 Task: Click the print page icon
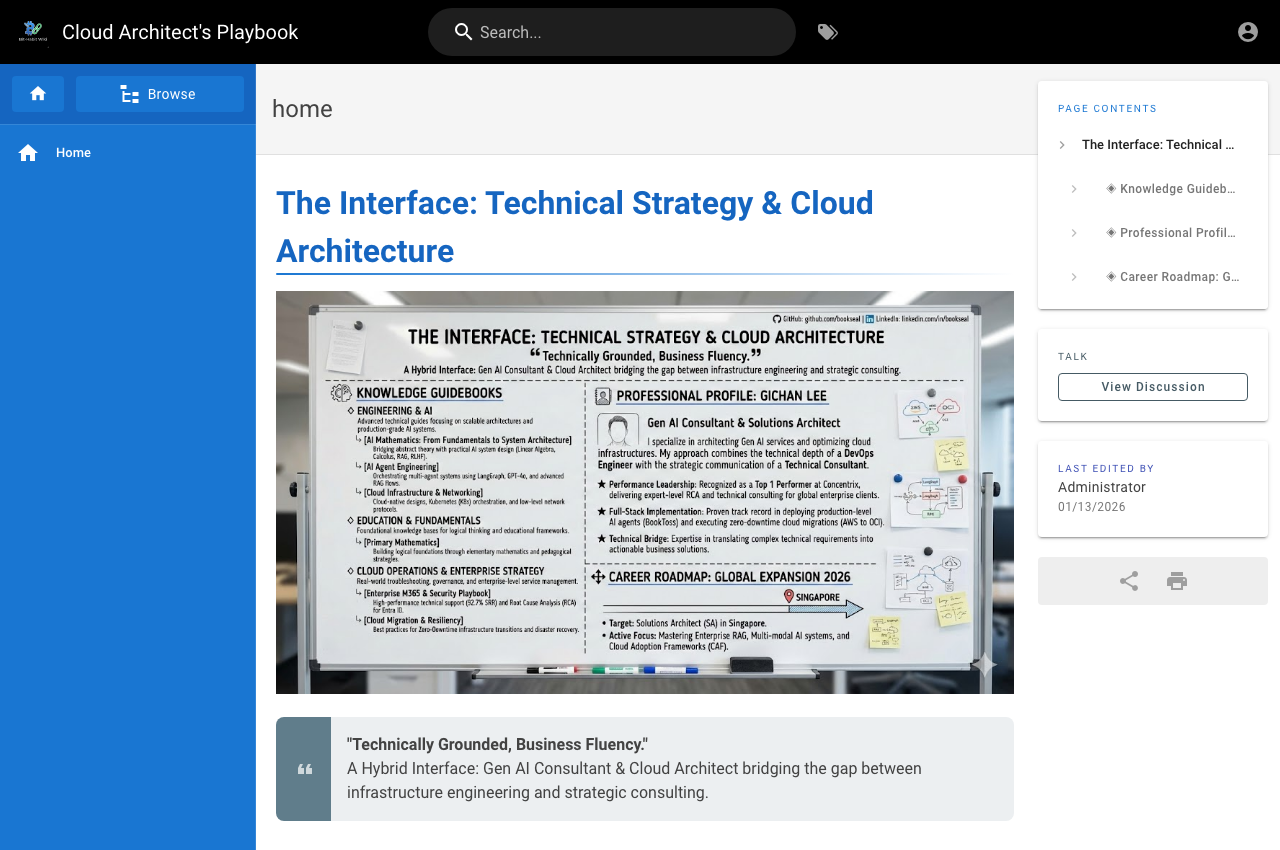point(1177,581)
